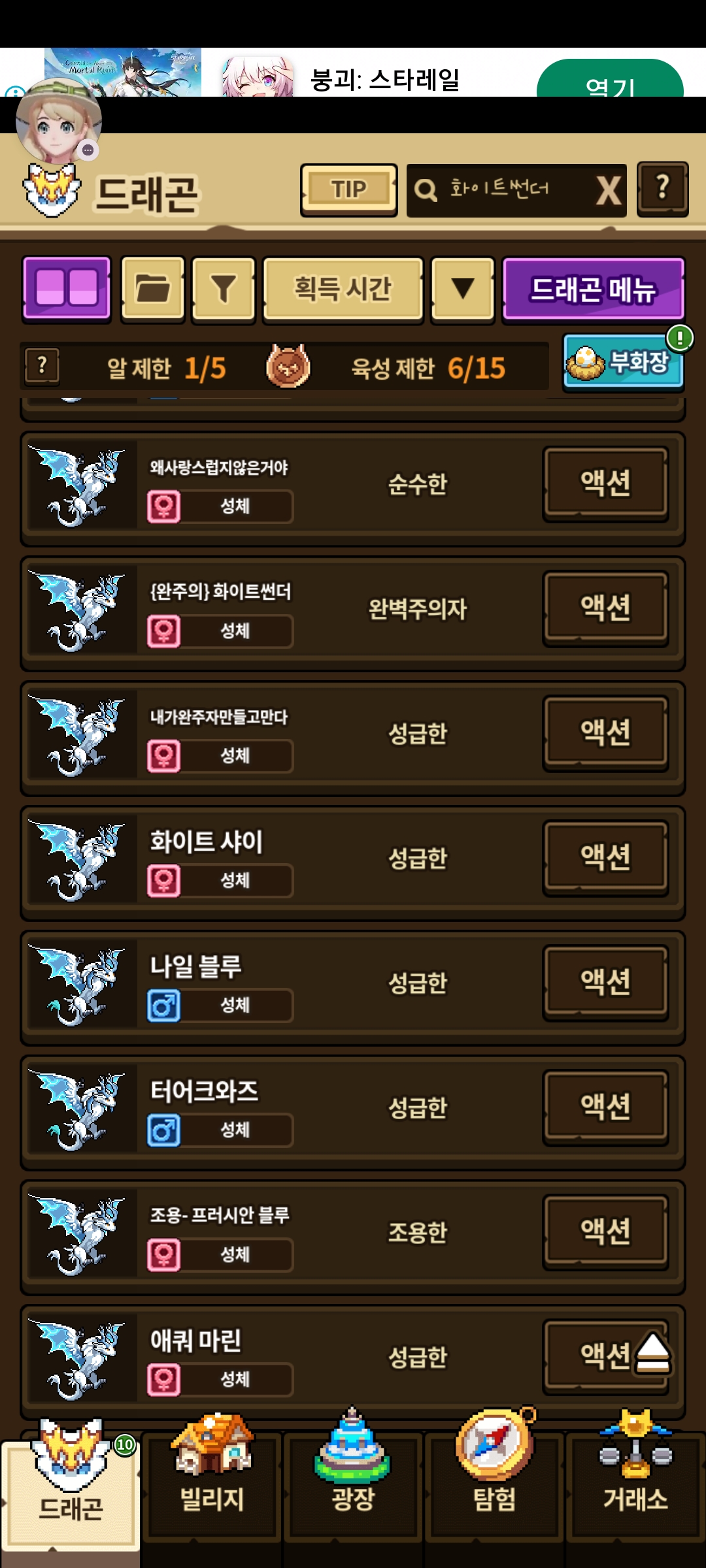
Task: Toggle sort order with the down triangle
Action: (x=463, y=288)
